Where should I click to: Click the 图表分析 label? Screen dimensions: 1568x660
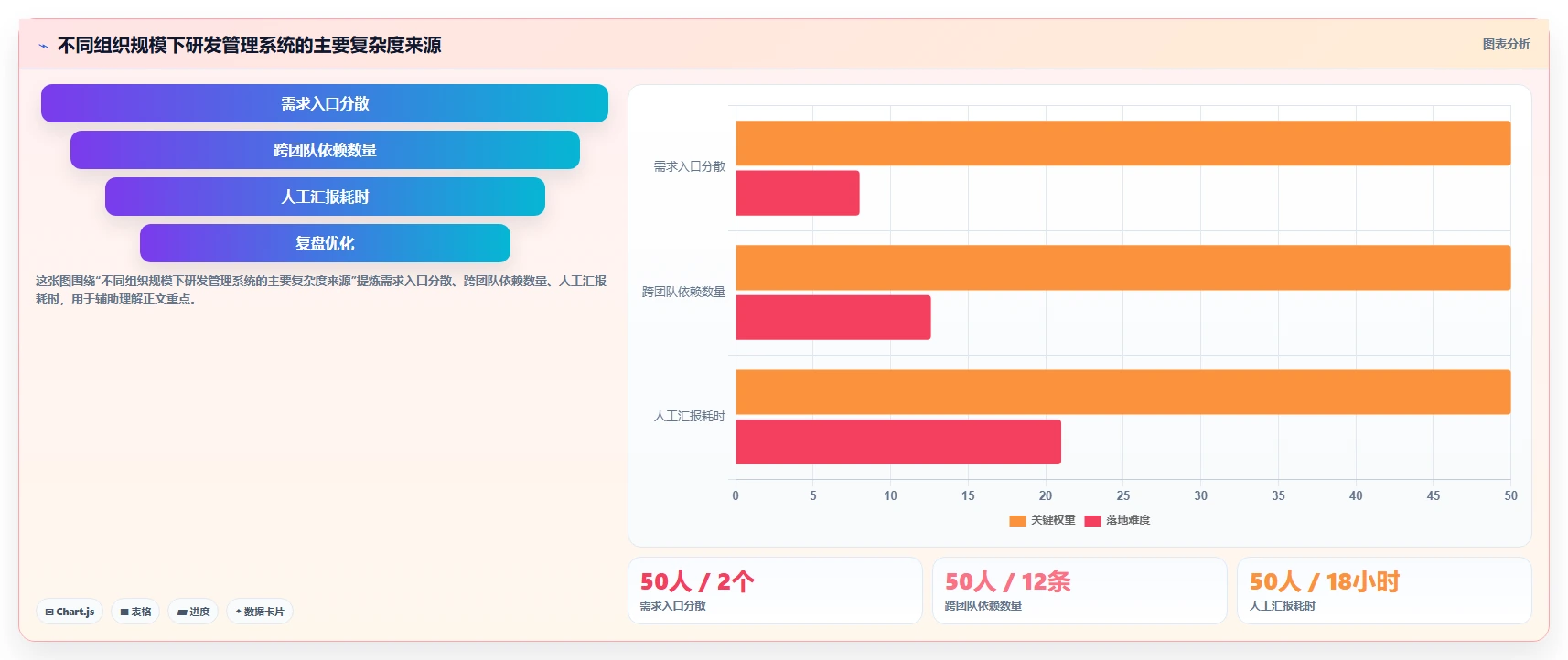(x=1506, y=44)
